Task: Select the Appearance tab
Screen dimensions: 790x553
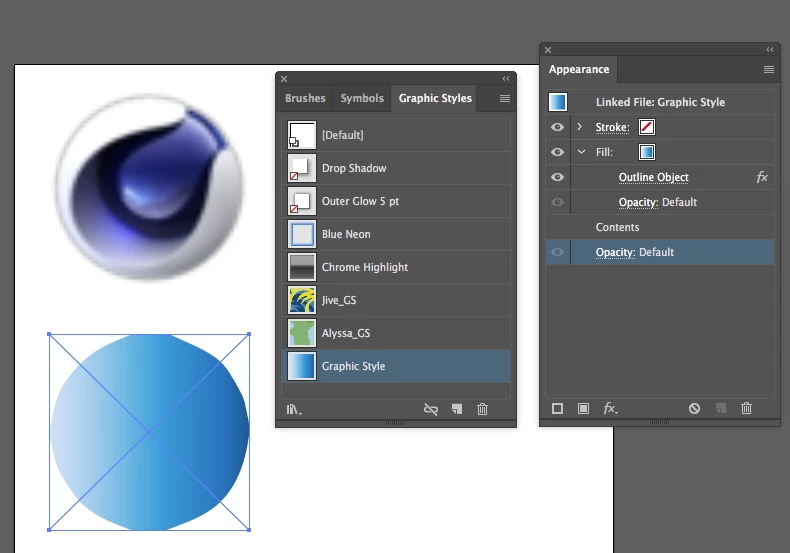Action: pyautogui.click(x=579, y=70)
